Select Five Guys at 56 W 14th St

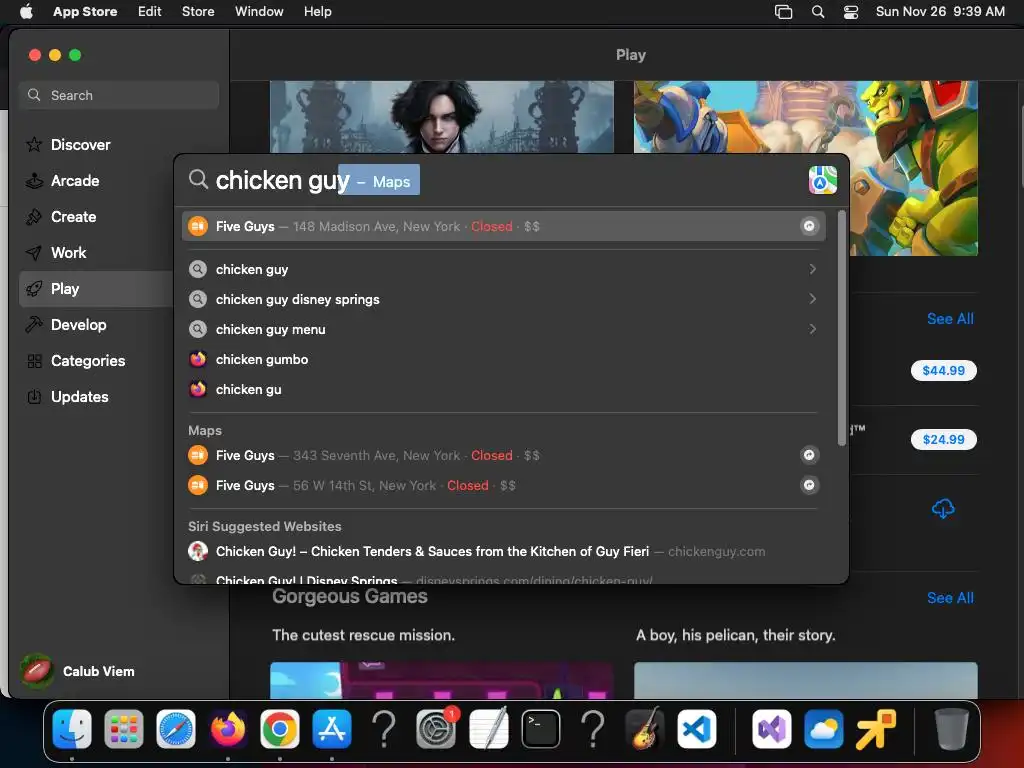[x=504, y=485]
